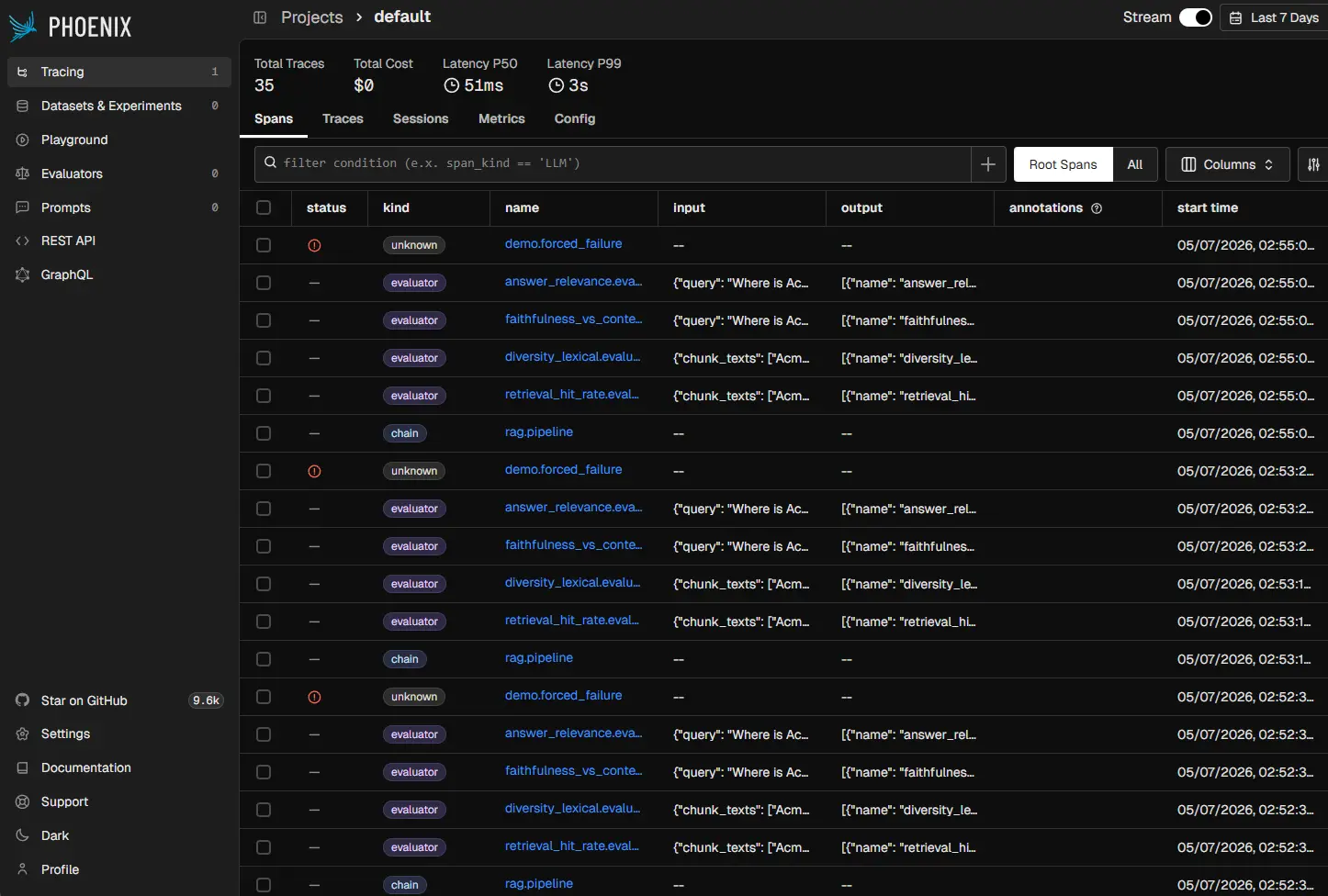1328x896 pixels.
Task: Click the Datasets database icon
Action: click(23, 106)
